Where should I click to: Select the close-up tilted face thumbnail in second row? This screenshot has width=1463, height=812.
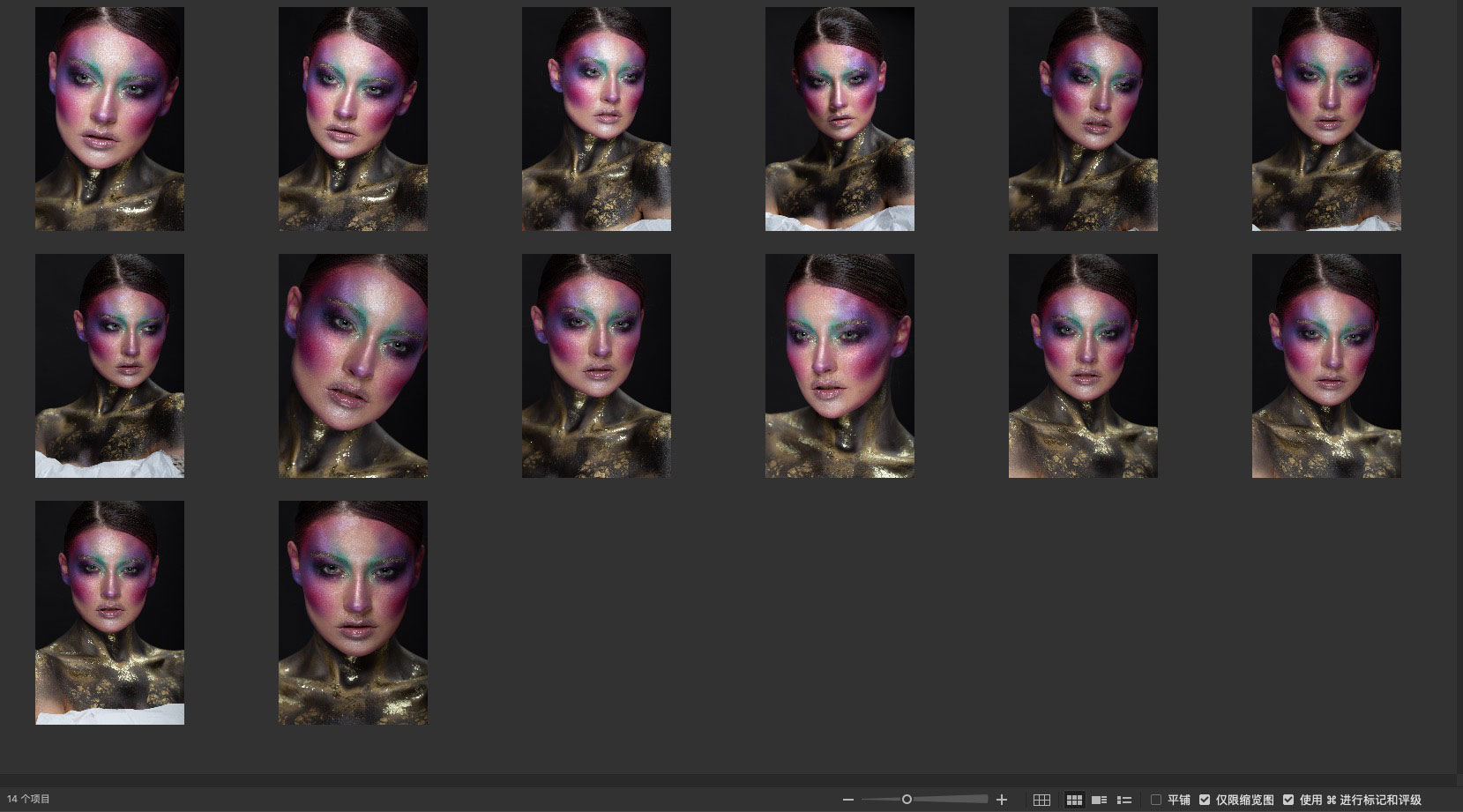click(x=353, y=366)
